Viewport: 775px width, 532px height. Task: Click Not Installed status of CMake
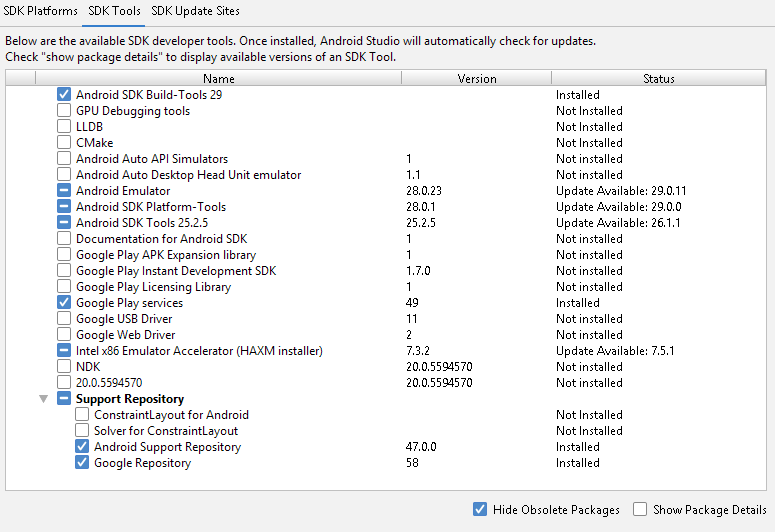point(589,142)
